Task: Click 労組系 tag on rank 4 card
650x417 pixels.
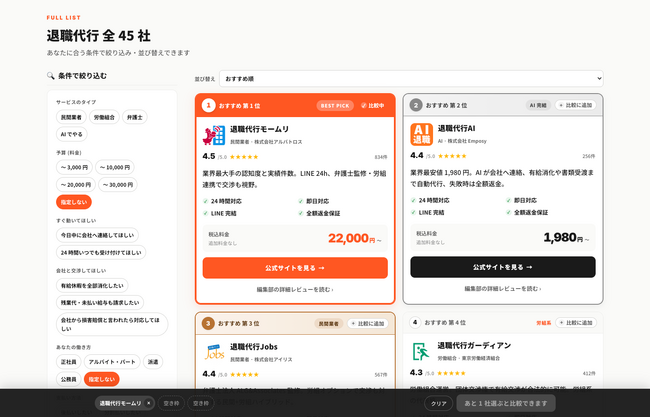Action: click(x=543, y=323)
